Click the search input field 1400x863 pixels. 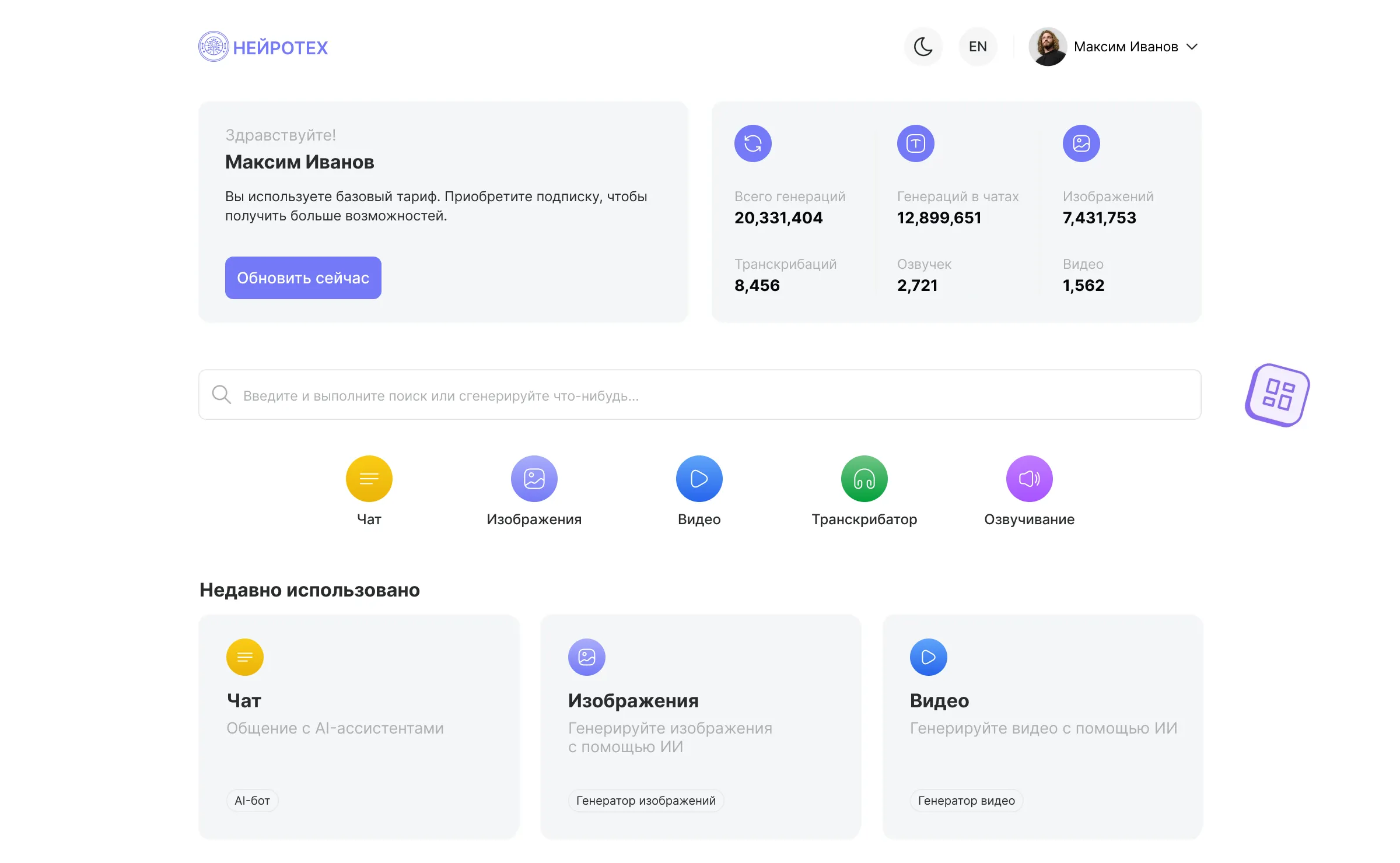(642, 395)
